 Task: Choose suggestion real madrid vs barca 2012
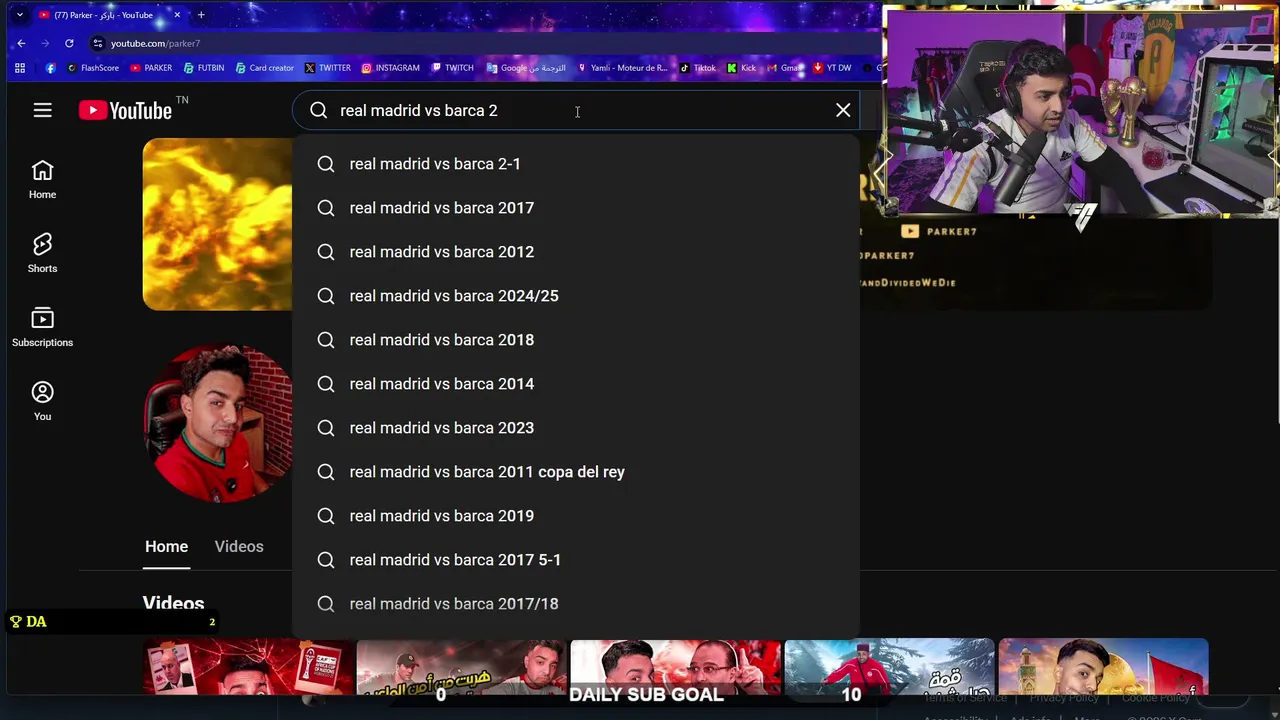click(576, 252)
